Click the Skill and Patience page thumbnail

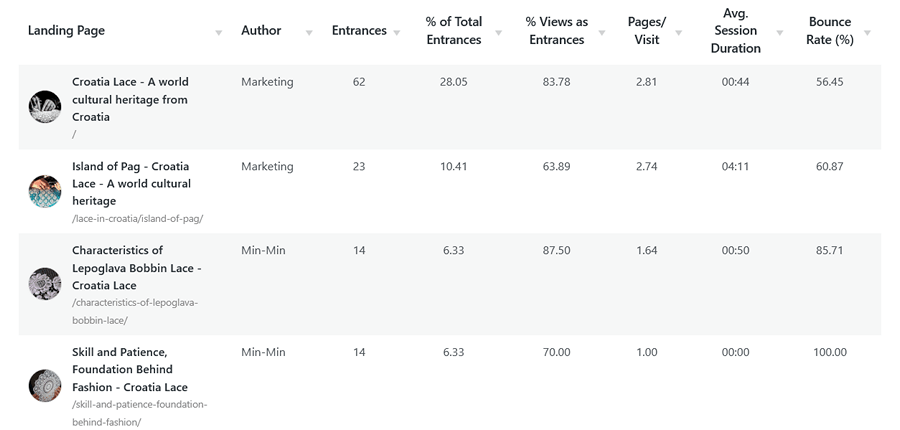[x=45, y=385]
